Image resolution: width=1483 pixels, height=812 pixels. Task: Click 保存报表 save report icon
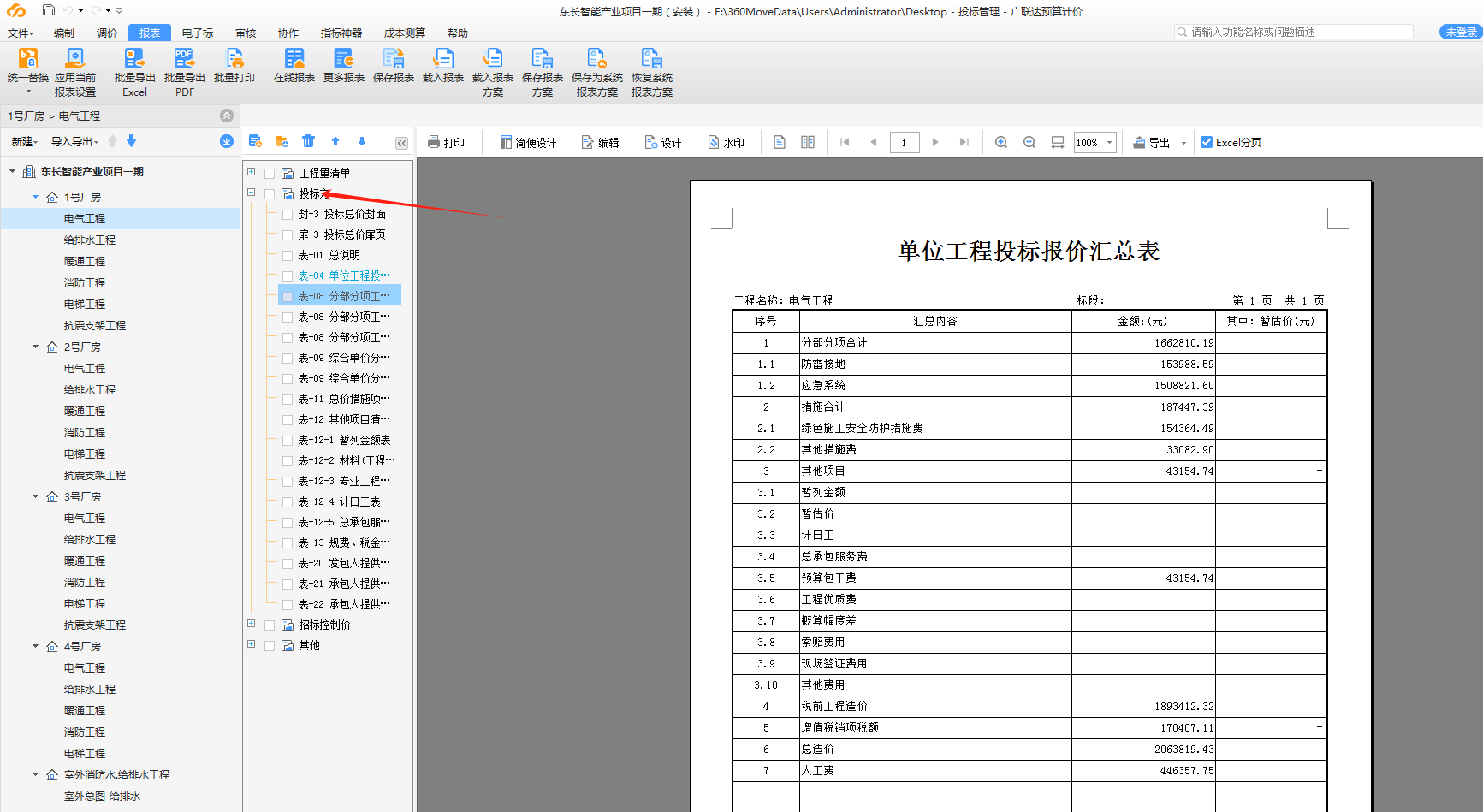393,58
